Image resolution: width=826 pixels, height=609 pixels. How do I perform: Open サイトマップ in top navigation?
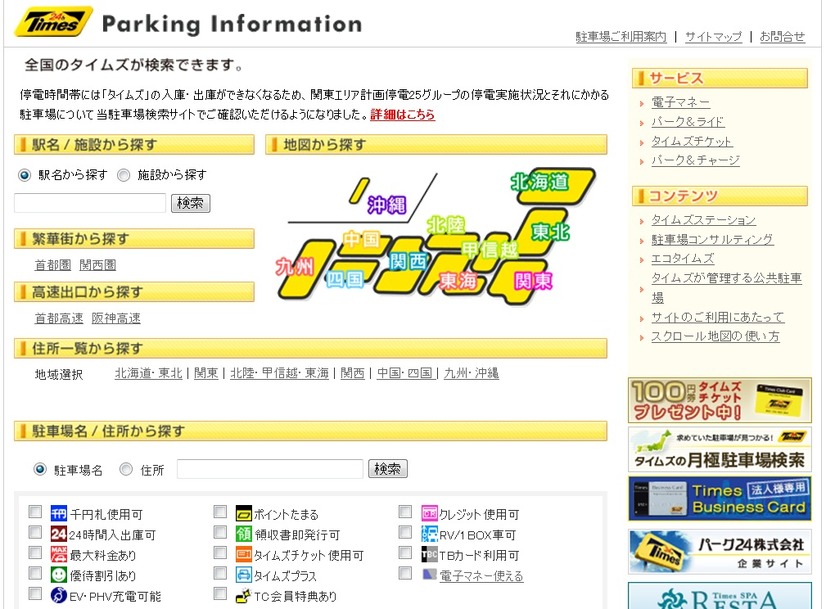coord(713,37)
